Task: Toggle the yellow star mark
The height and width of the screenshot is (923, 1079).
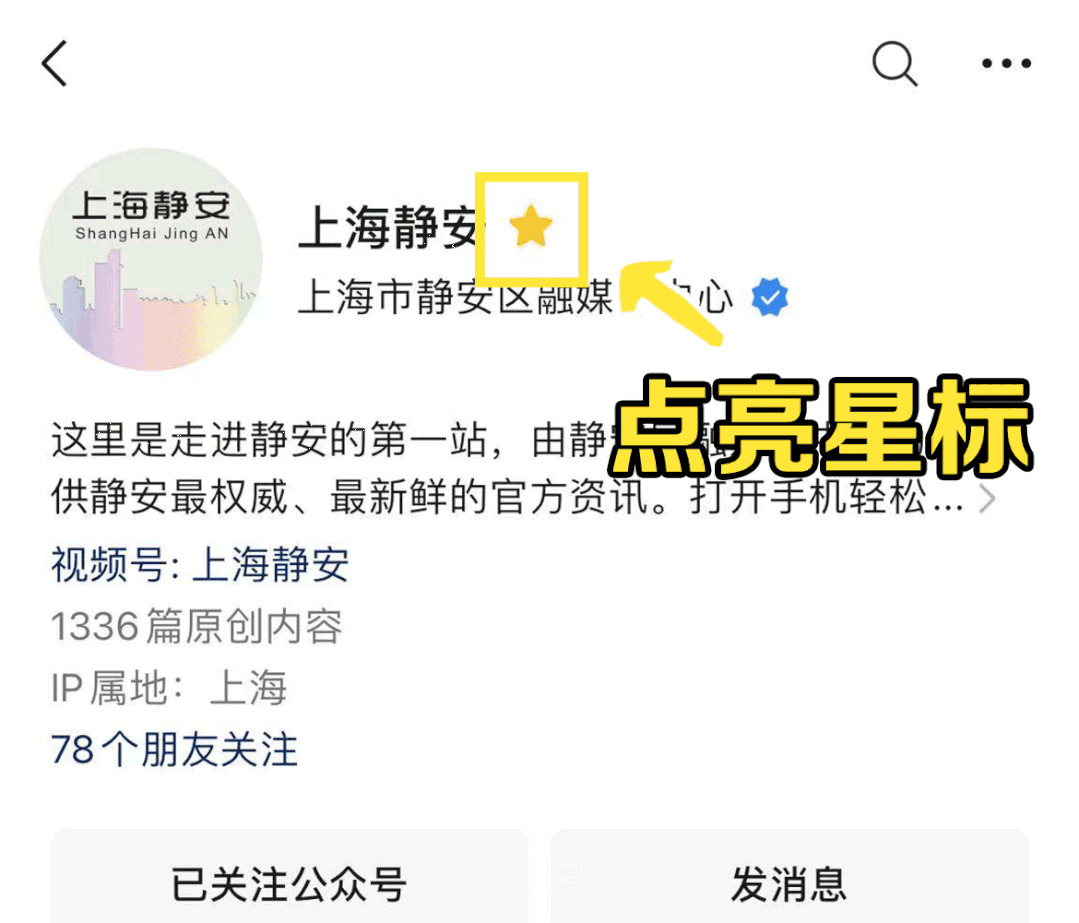Action: click(x=531, y=226)
